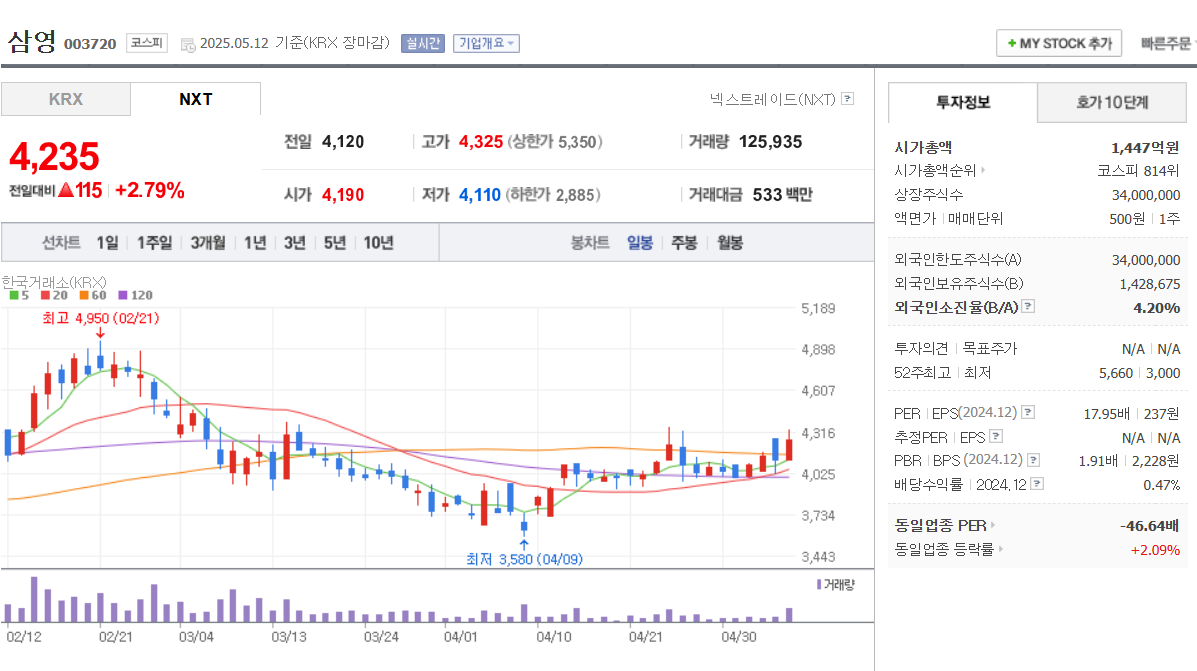Image resolution: width=1197 pixels, height=671 pixels.
Task: Switch to the KRX price tab
Action: 65,99
